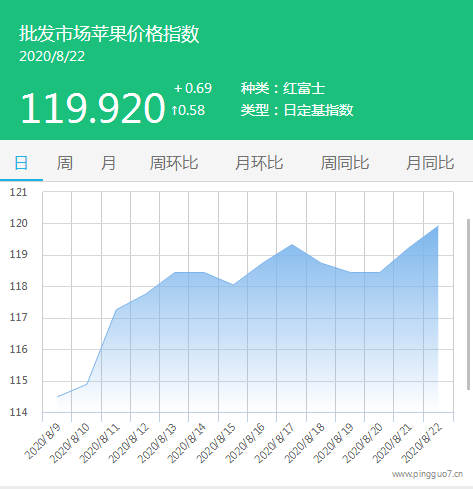Open the 周同比 tab
The image size is (473, 489).
click(345, 163)
